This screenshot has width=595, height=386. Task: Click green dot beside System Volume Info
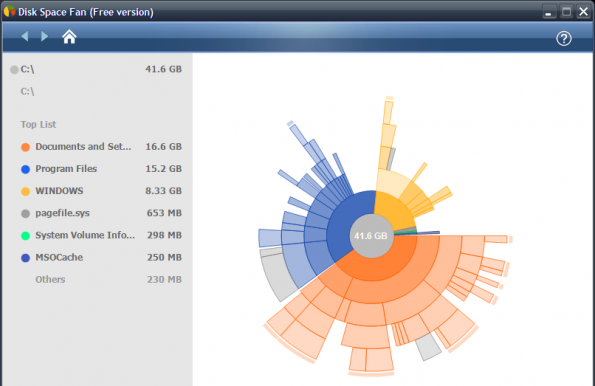25,236
